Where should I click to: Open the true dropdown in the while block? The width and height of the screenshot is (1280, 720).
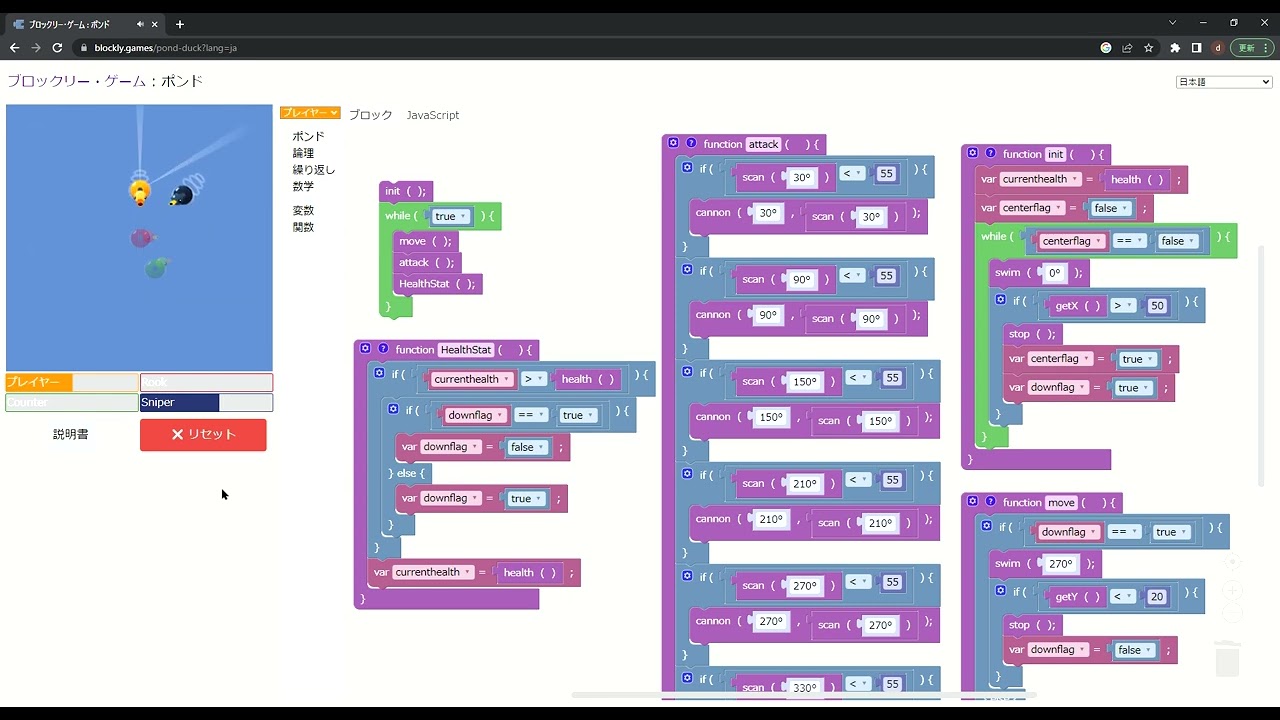451,216
